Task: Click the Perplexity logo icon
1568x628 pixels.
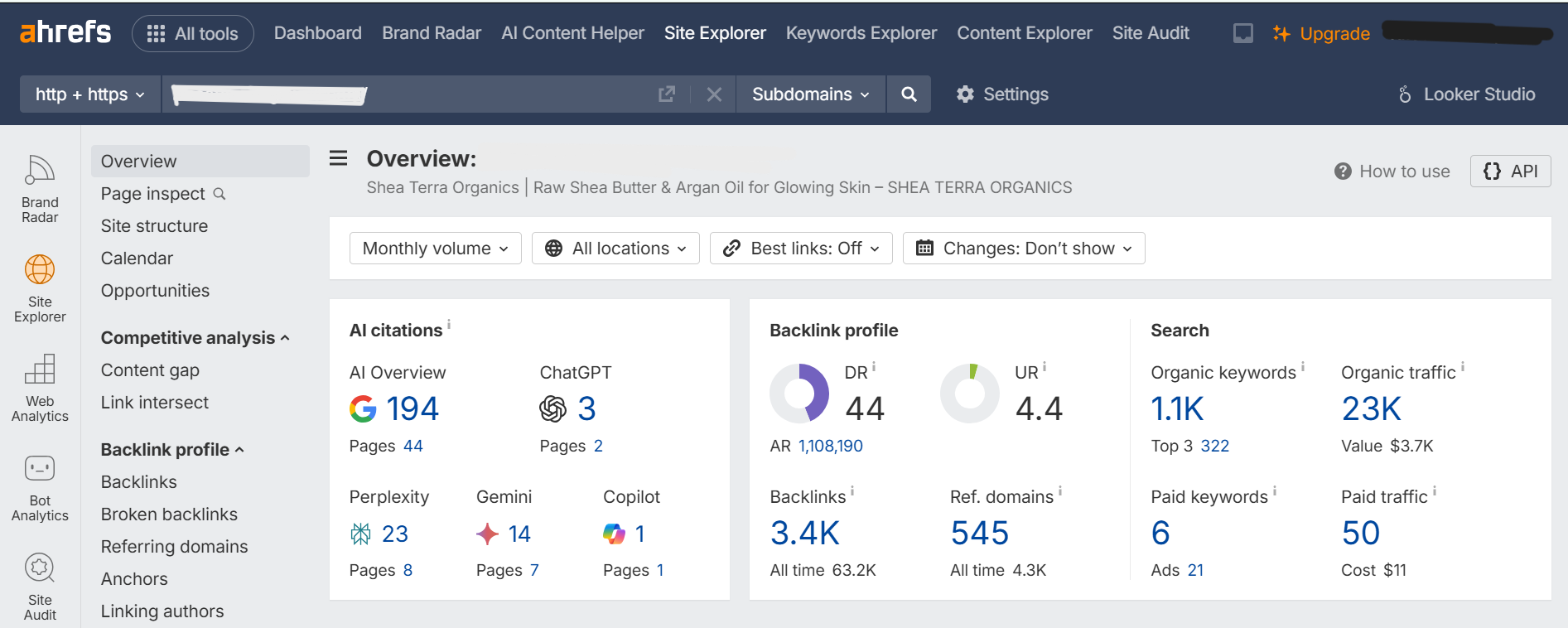Action: [360, 534]
